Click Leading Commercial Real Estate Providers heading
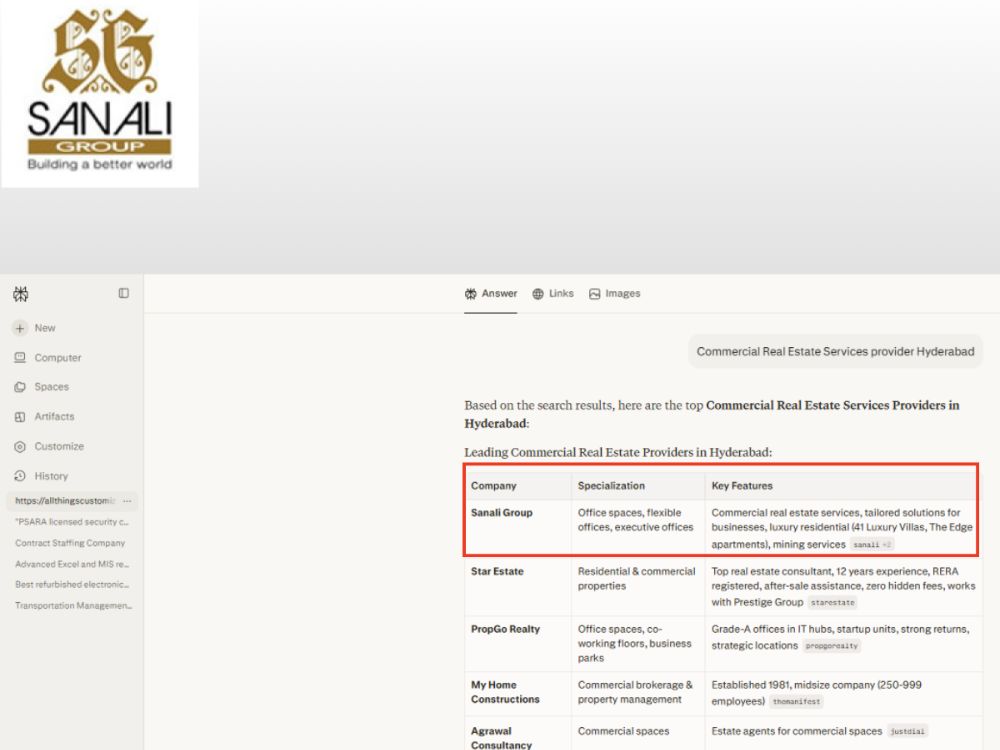Screen dimensions: 1000x750 click(x=618, y=452)
